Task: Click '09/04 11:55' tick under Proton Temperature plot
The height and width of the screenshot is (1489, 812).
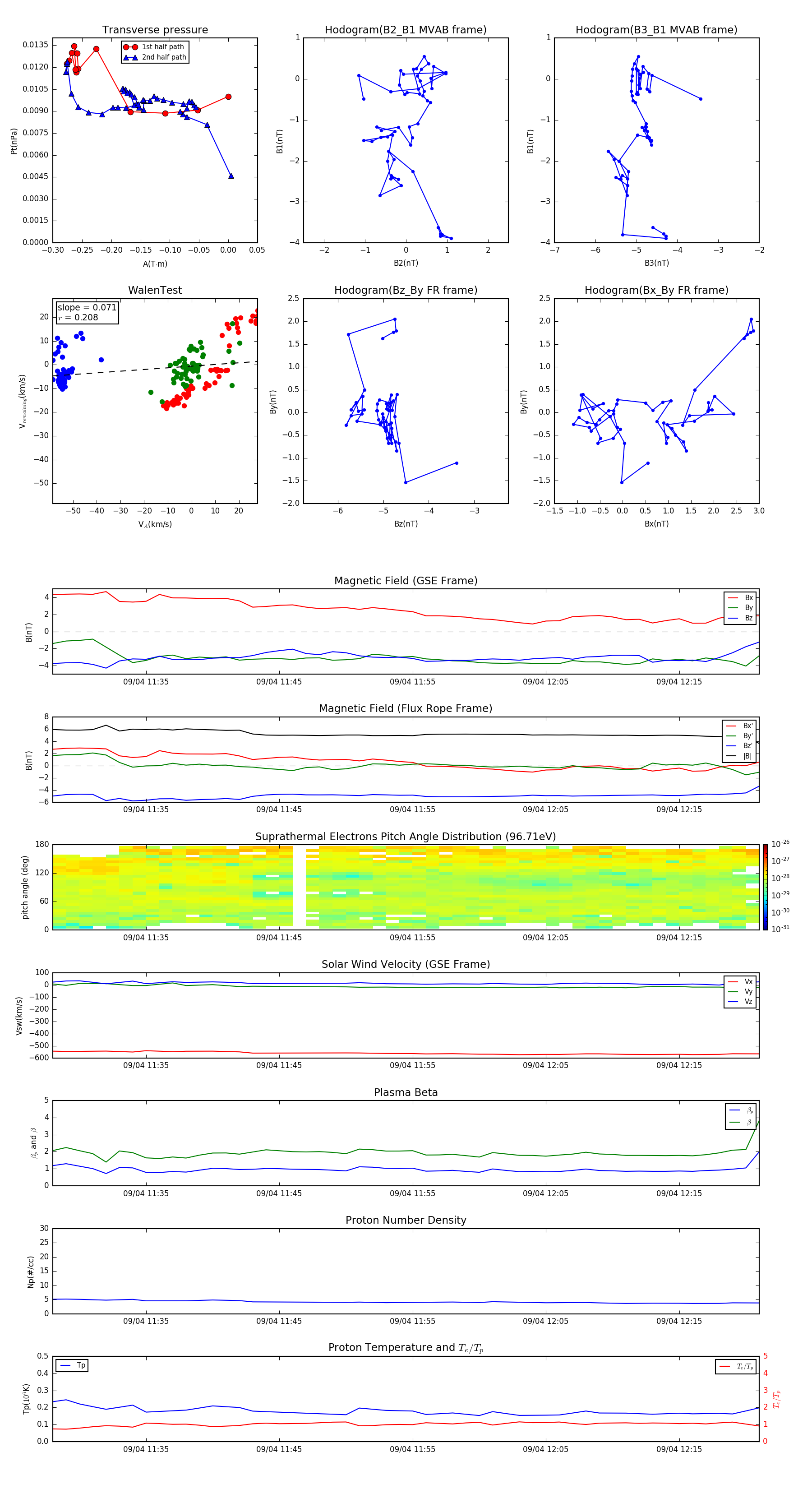Action: click(x=413, y=1450)
